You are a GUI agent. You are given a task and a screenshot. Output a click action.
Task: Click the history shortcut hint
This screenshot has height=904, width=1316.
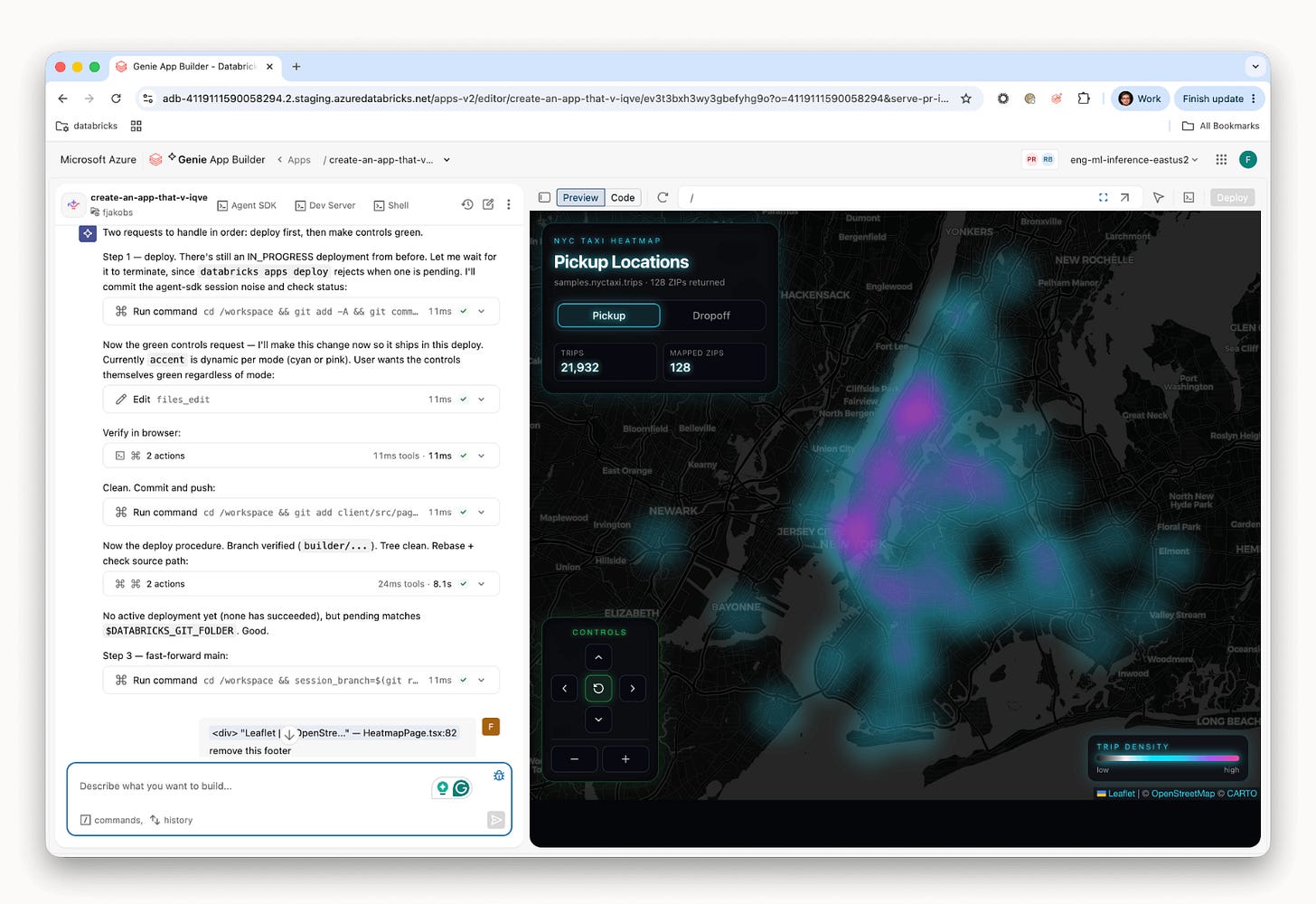172,820
